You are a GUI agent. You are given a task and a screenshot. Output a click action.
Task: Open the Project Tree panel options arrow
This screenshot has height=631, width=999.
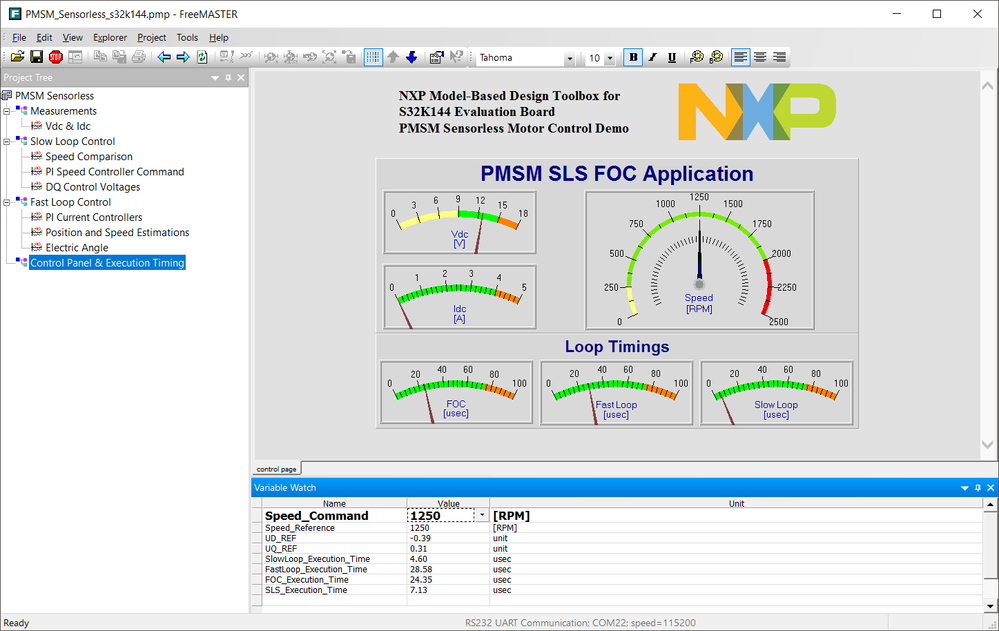(215, 78)
